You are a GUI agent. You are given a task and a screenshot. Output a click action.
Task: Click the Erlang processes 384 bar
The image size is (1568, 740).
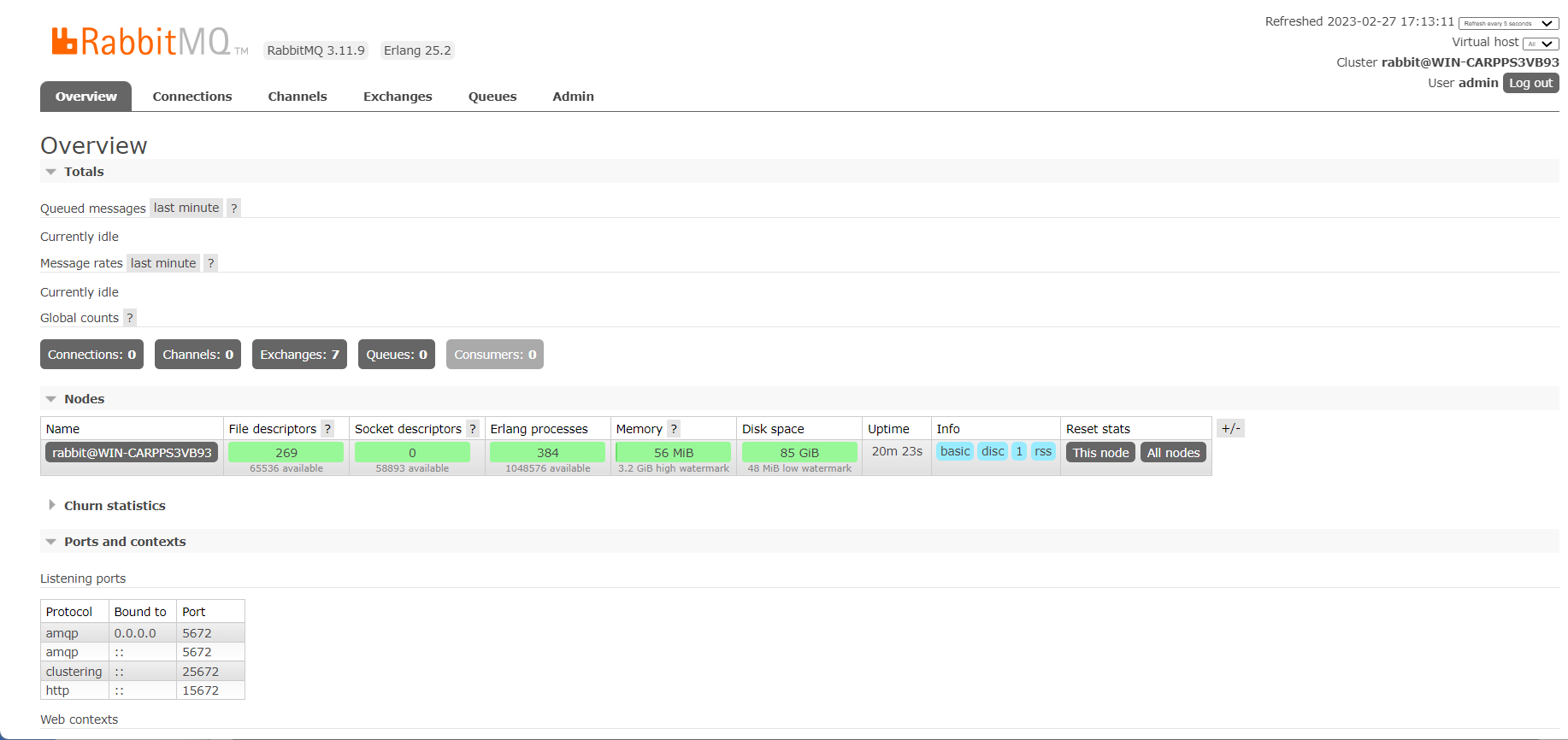(548, 453)
